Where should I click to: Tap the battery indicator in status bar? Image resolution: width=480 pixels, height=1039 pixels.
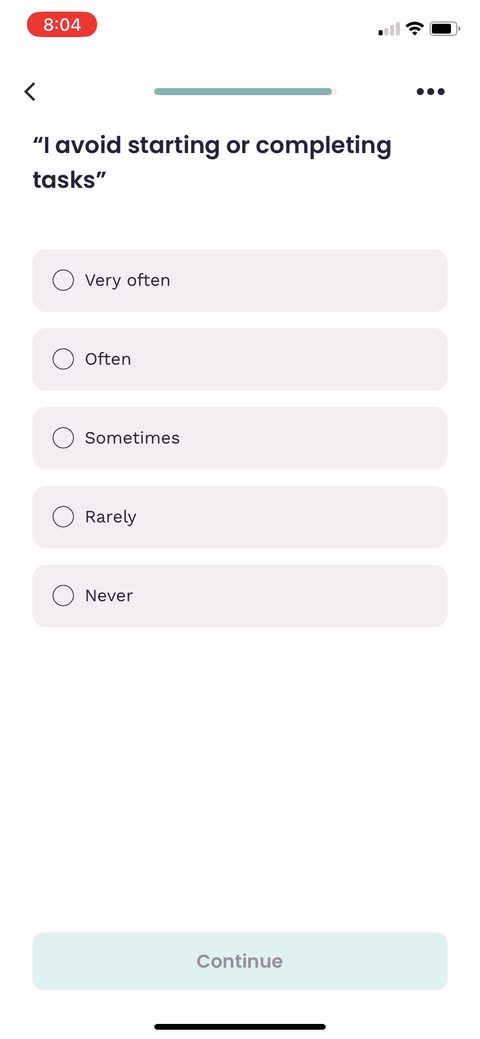click(x=444, y=28)
